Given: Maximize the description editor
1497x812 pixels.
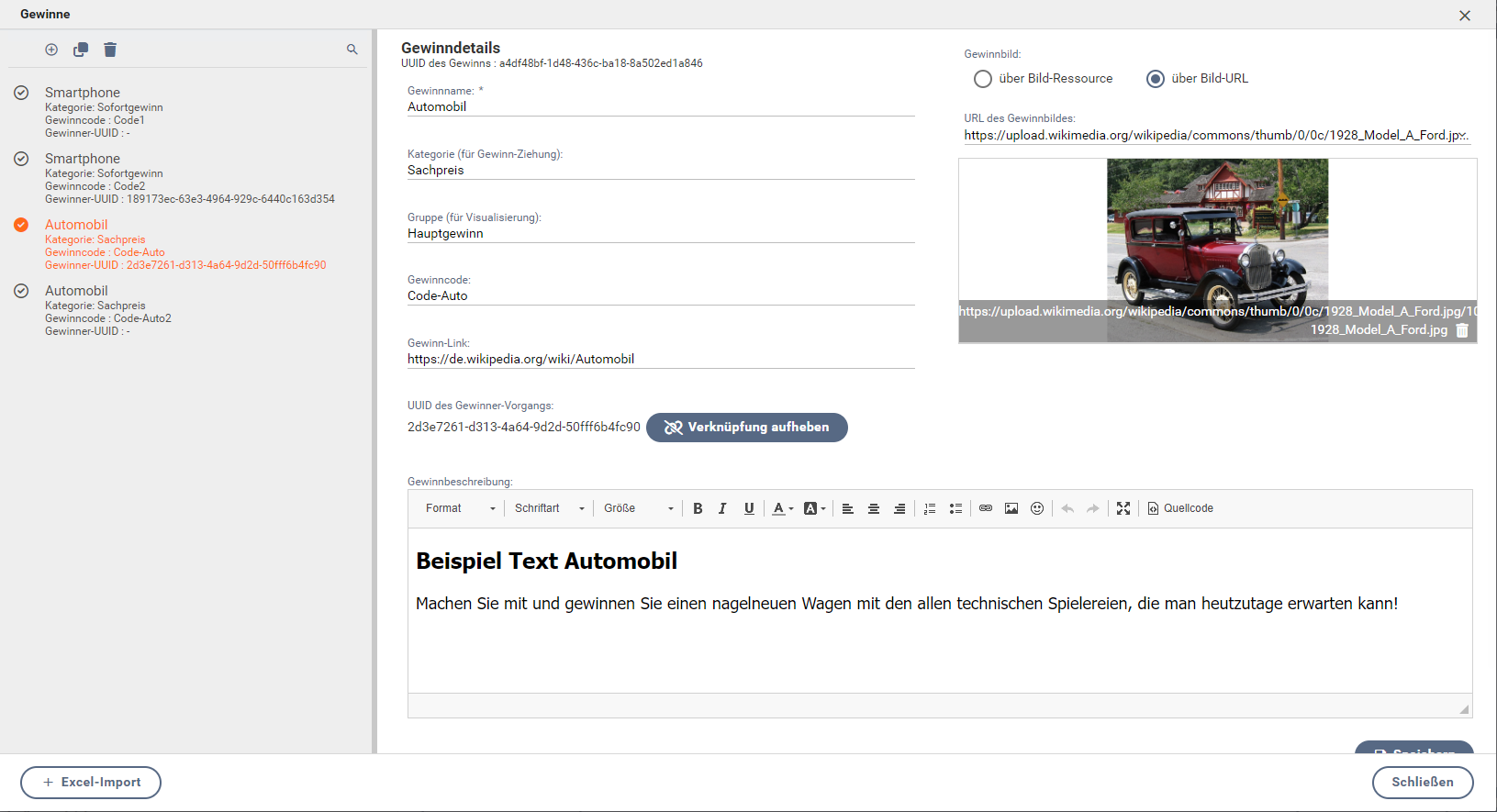Looking at the screenshot, I should point(1123,508).
